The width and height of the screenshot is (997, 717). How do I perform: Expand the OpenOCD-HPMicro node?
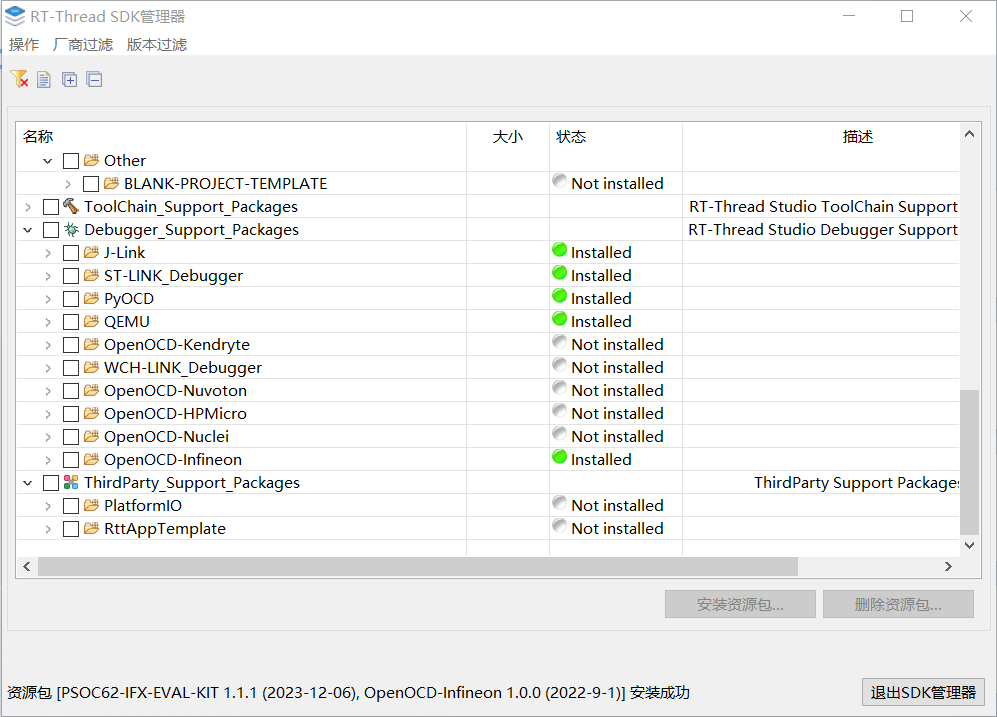point(48,414)
